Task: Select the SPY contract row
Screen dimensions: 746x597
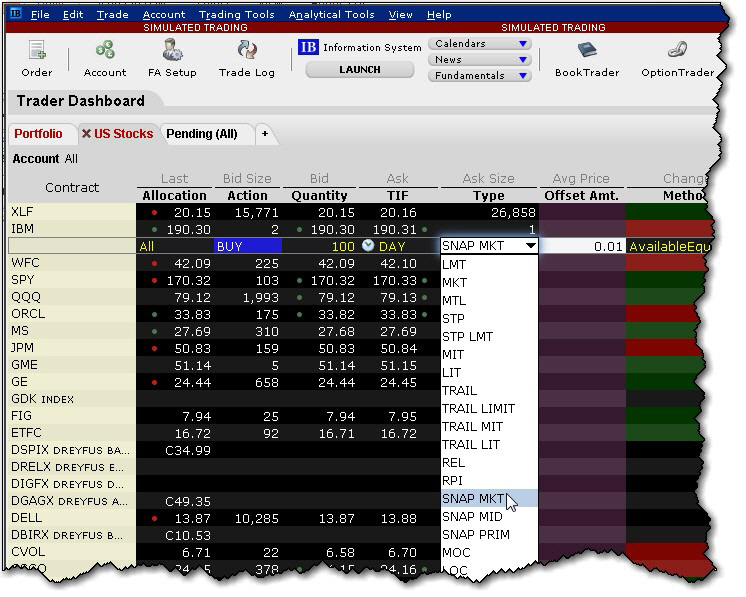Action: (x=72, y=280)
